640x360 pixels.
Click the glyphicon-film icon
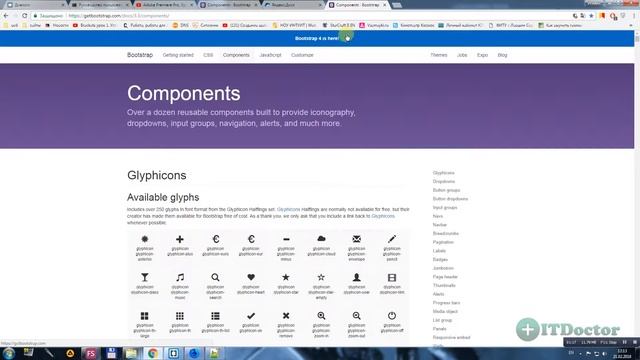pos(392,278)
